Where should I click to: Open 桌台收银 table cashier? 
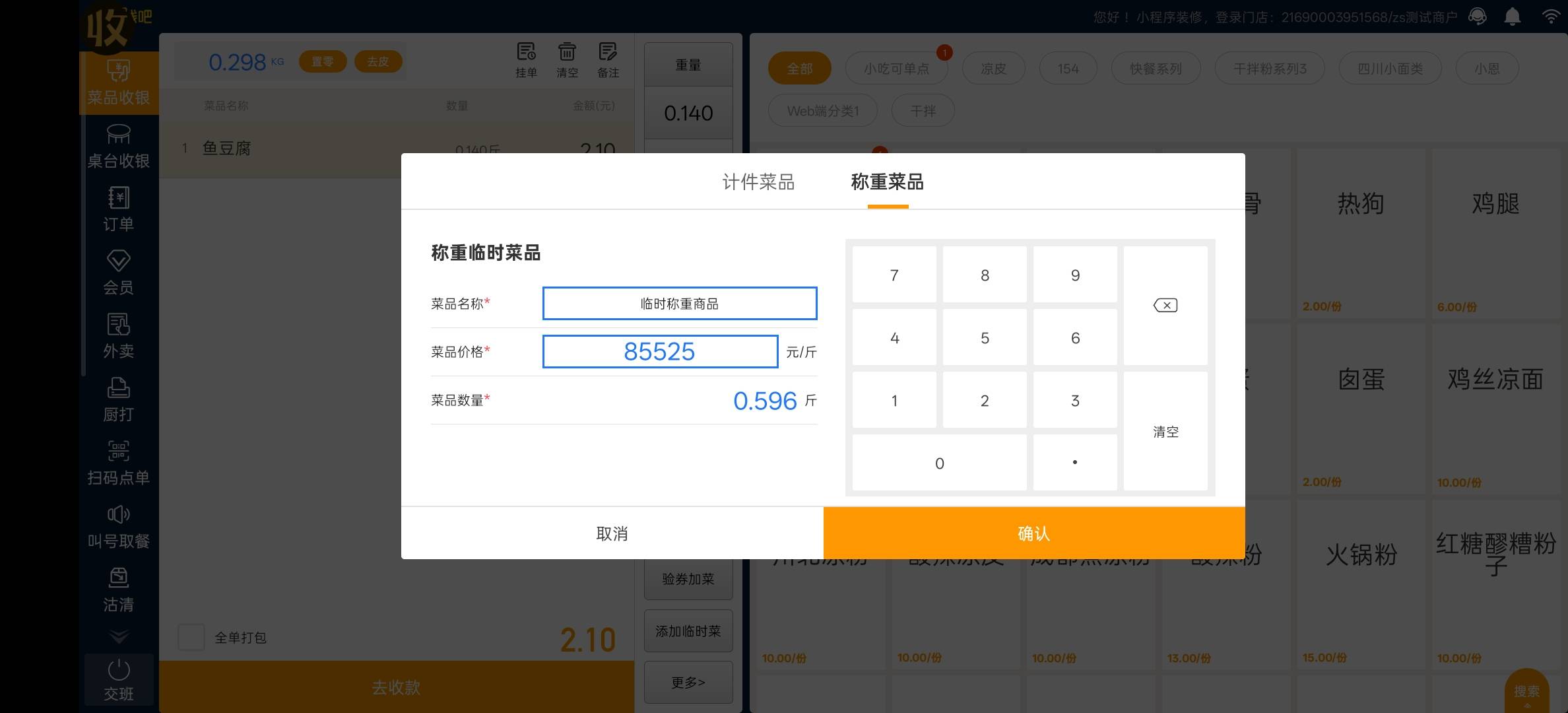[x=119, y=147]
